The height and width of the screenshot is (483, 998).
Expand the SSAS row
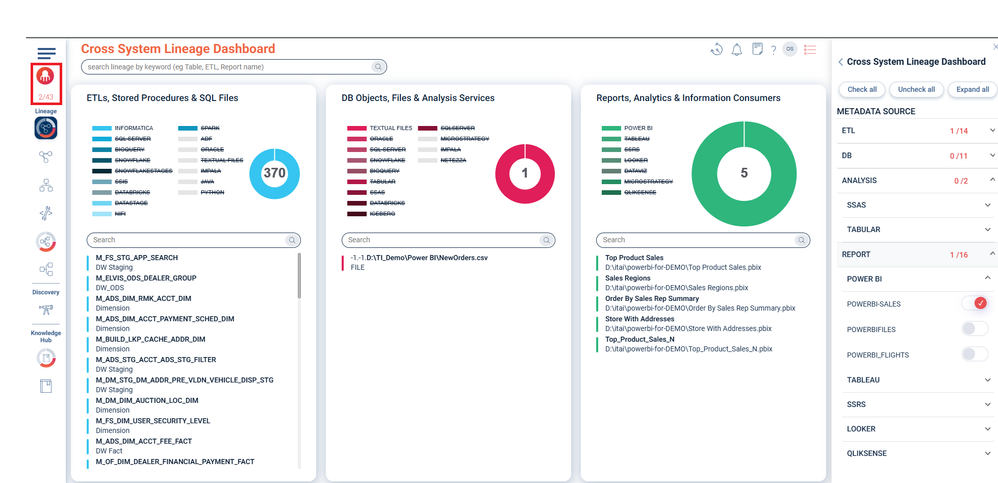(x=916, y=205)
